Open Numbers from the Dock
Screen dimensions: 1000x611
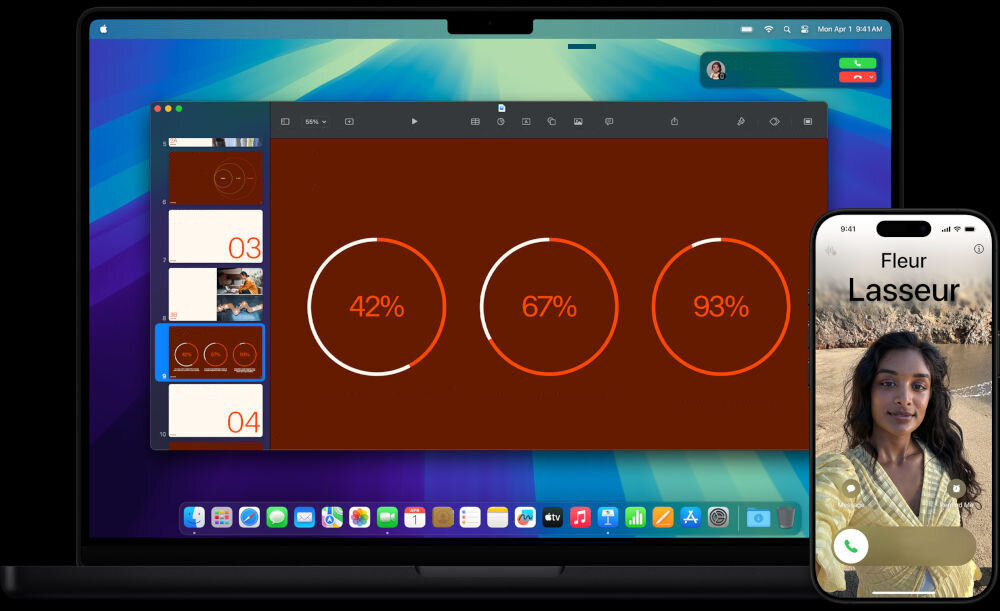[x=635, y=517]
